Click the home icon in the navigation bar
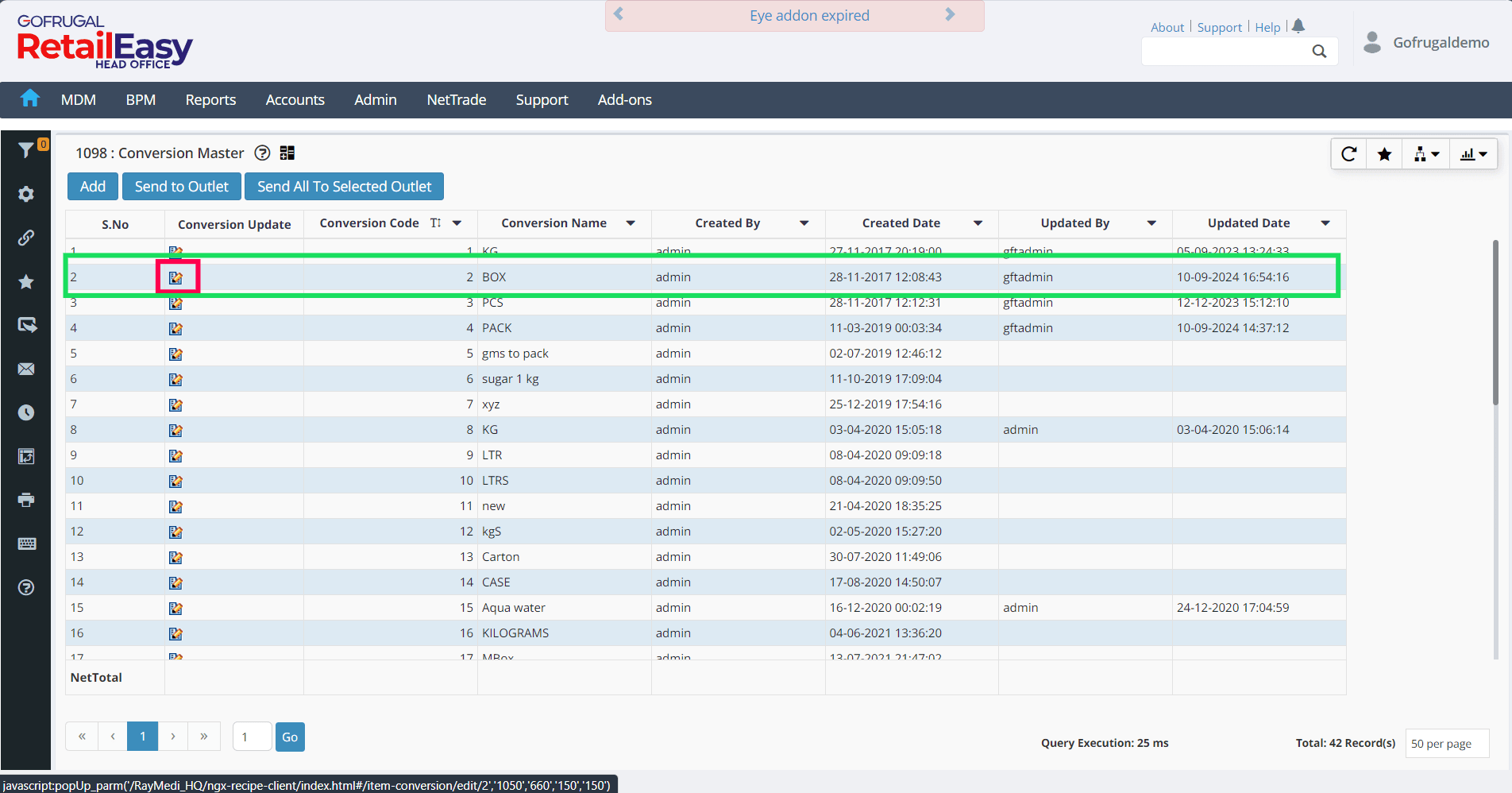The width and height of the screenshot is (1512, 793). point(30,99)
